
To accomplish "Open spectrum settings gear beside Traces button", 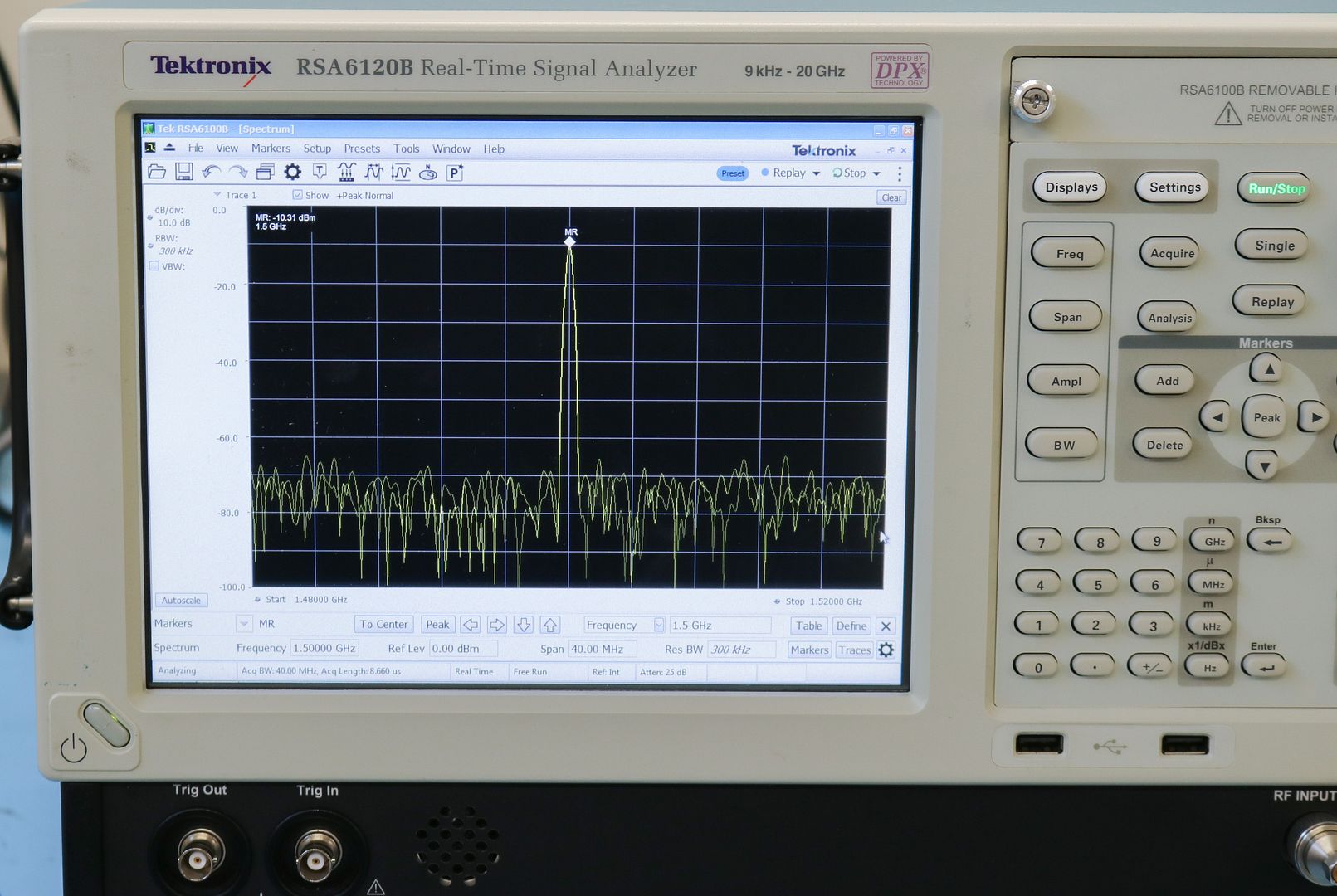I will 886,650.
